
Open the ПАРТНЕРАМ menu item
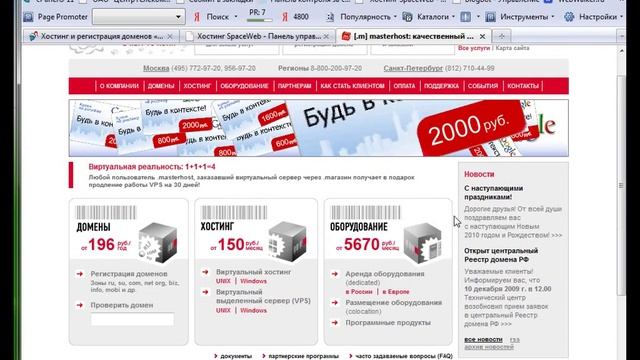click(x=294, y=86)
